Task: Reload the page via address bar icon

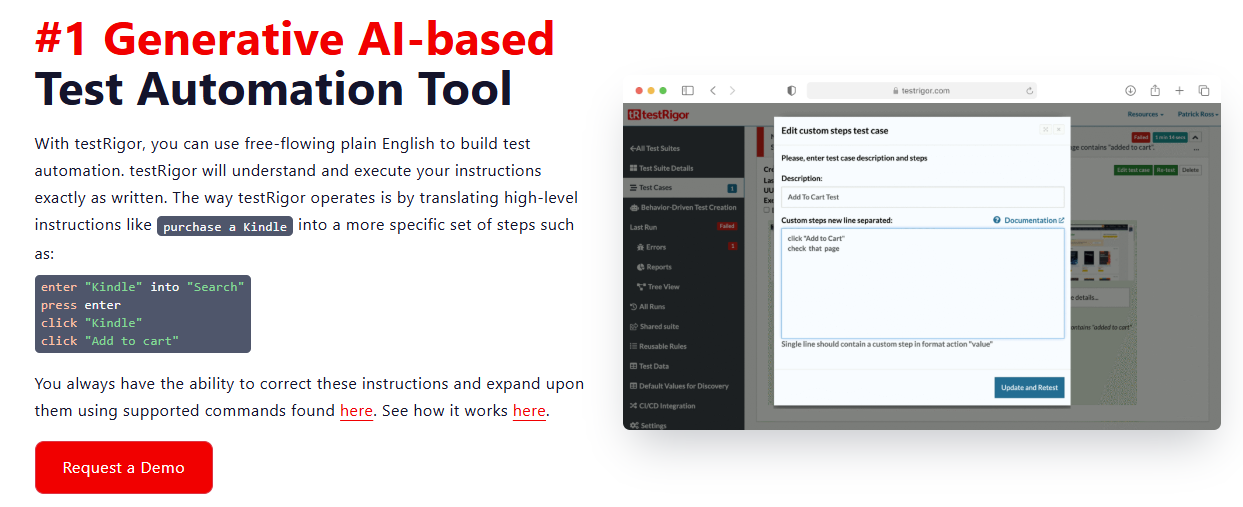Action: [x=1029, y=90]
